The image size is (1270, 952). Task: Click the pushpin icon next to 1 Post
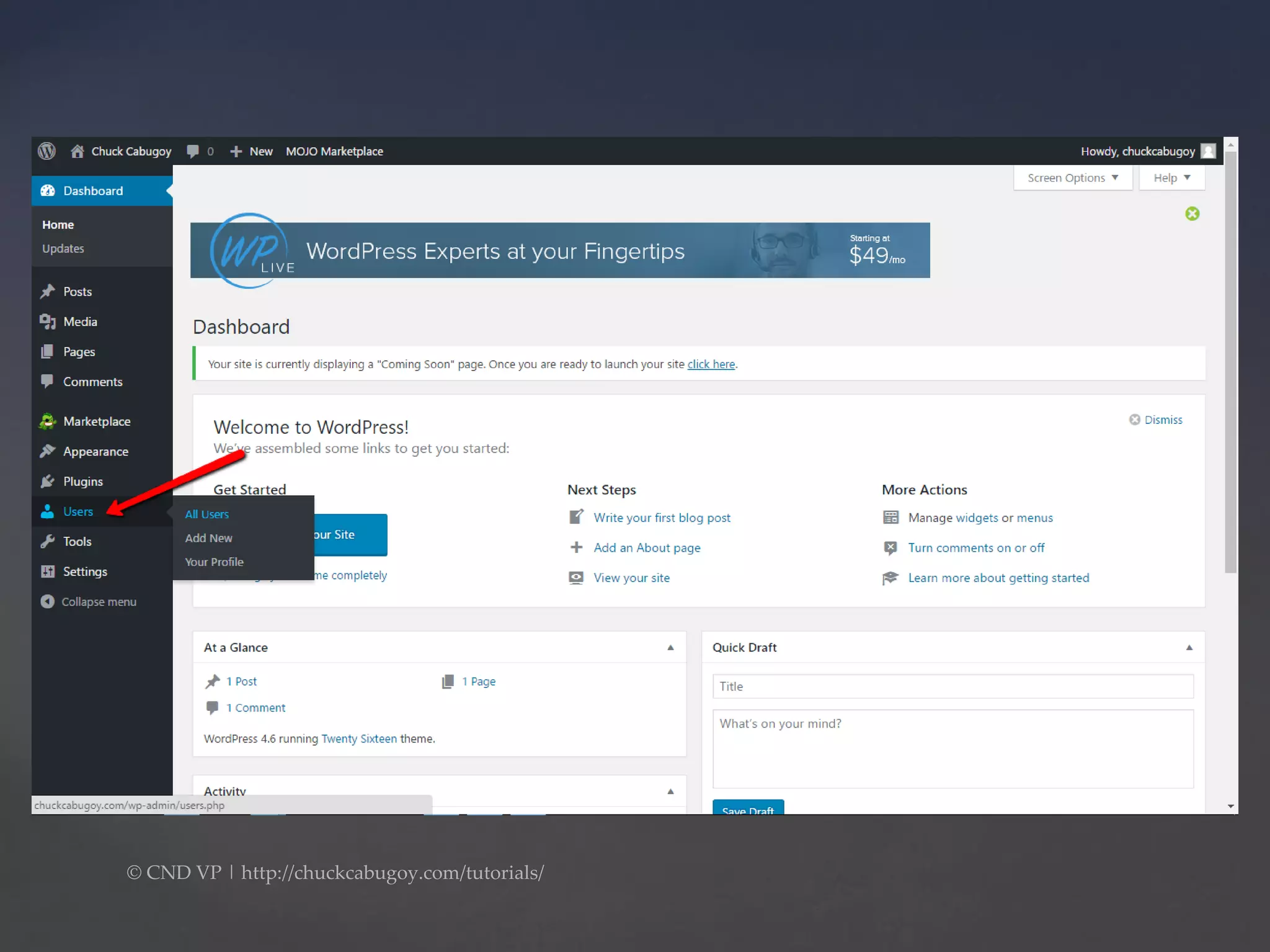coord(213,681)
